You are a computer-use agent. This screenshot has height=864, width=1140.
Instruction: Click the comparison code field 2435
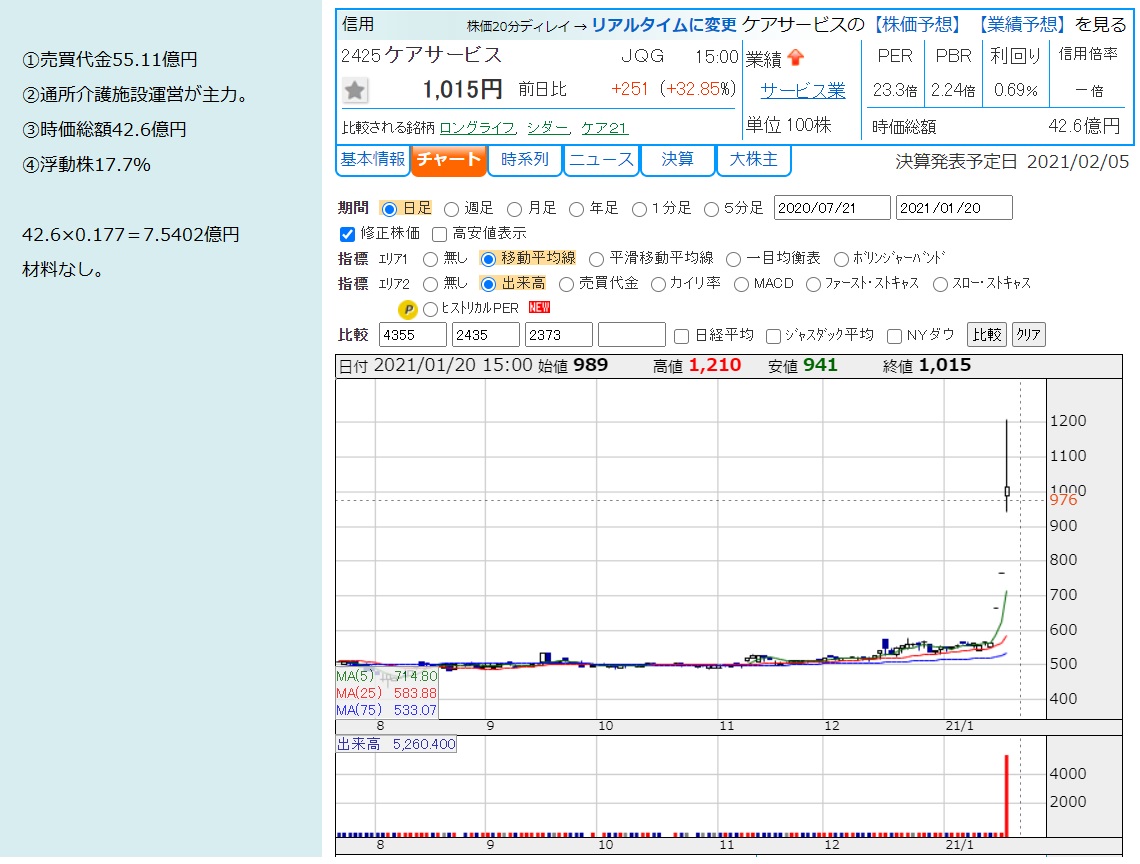(486, 335)
